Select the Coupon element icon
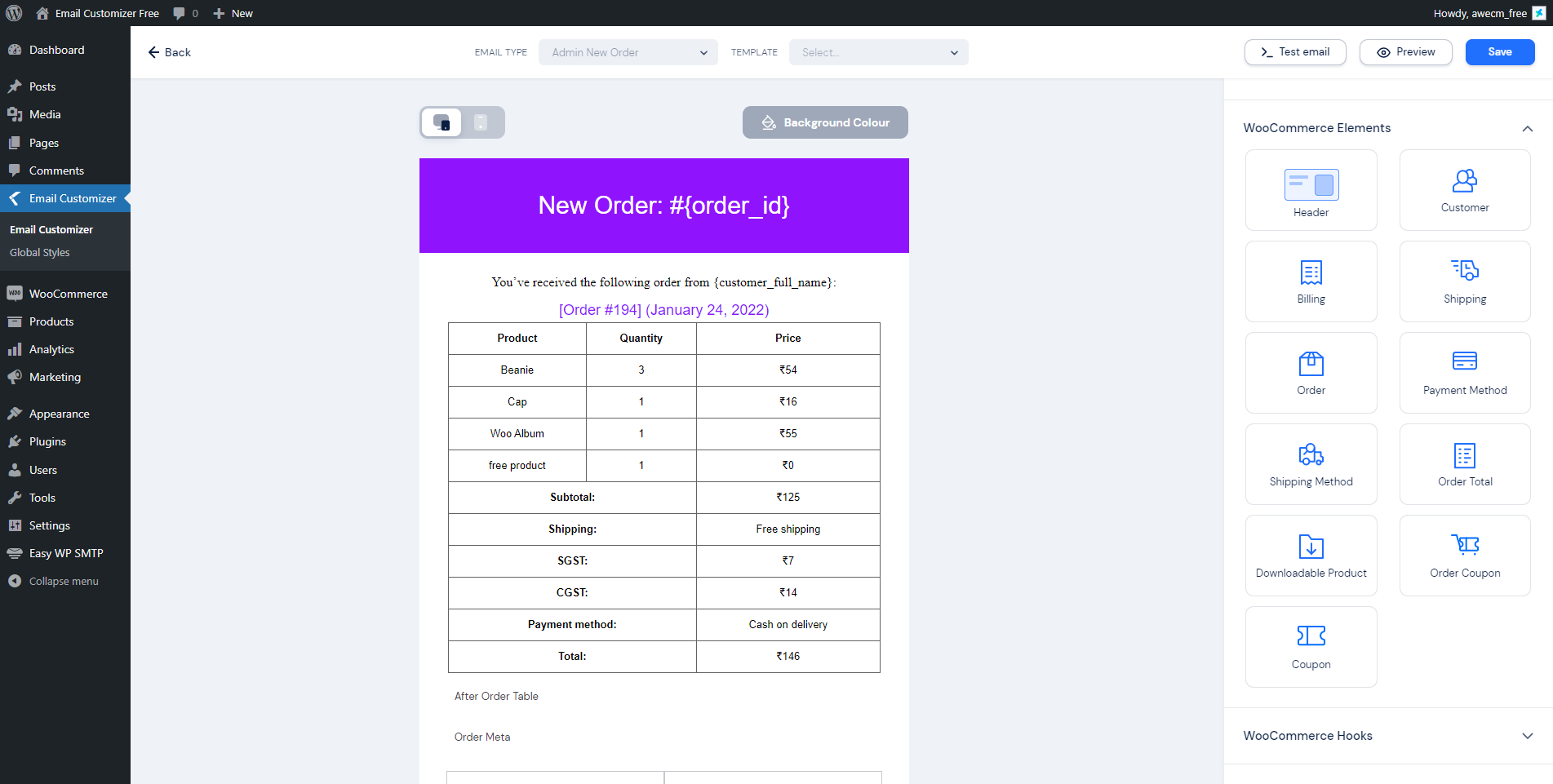The height and width of the screenshot is (784, 1553). pos(1311,636)
